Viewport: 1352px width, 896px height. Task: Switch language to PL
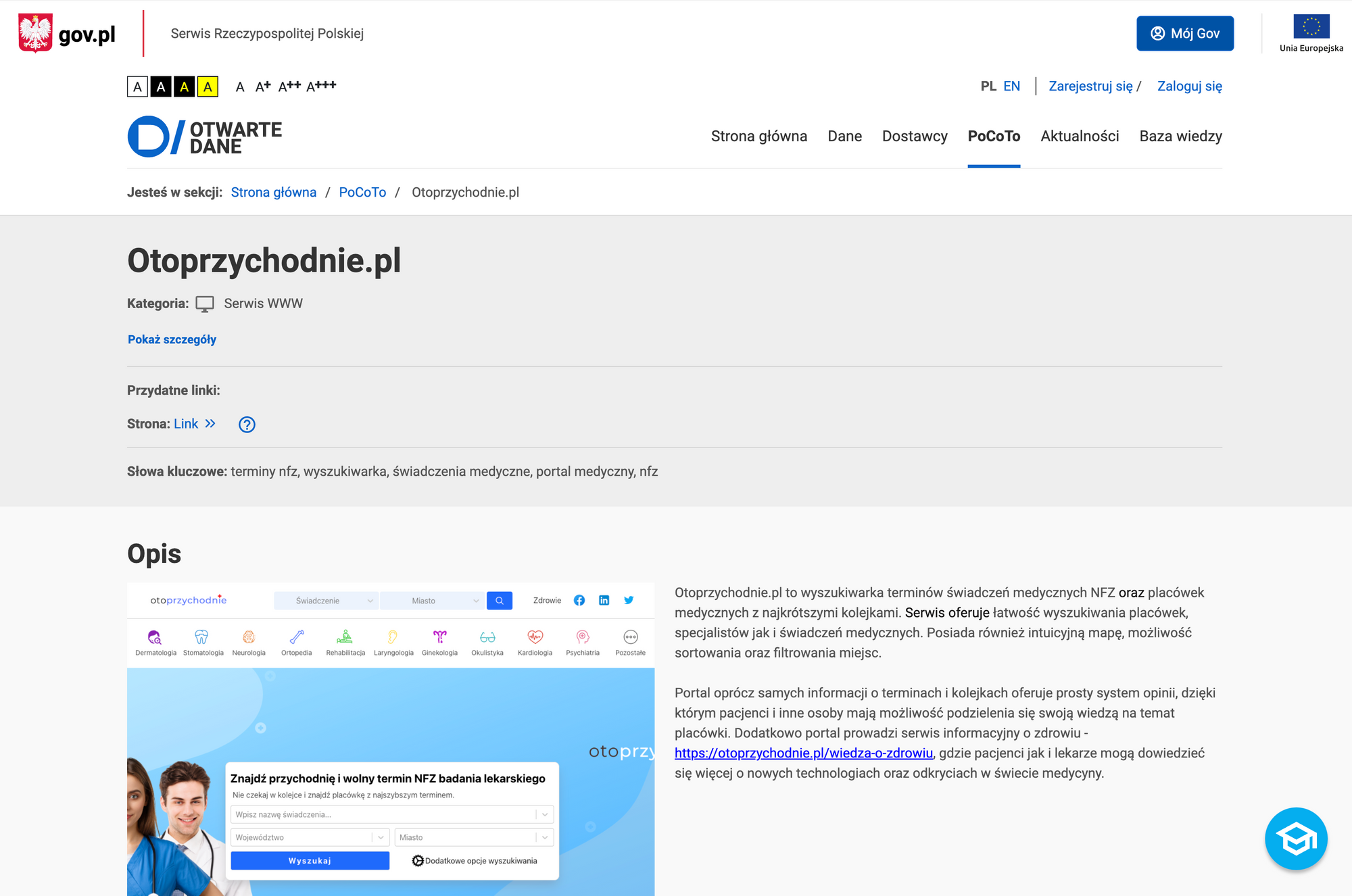tap(988, 86)
